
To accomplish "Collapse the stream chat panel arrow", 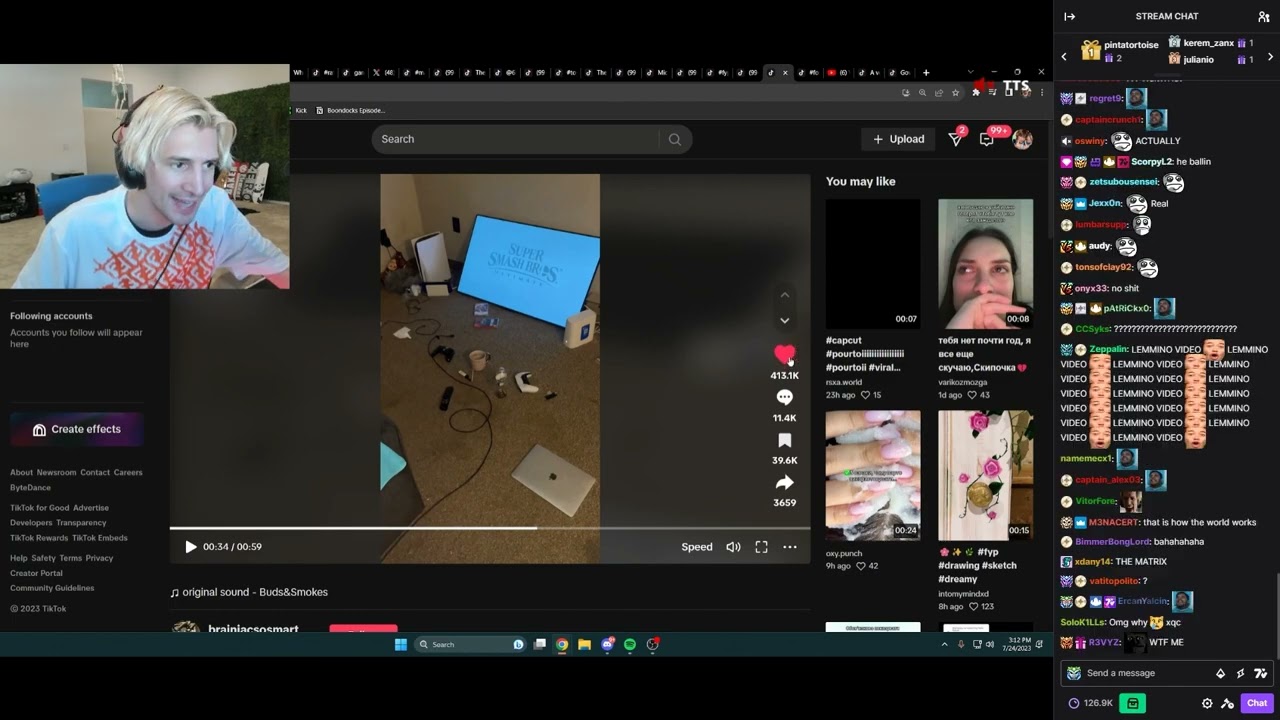I will [x=1069, y=16].
